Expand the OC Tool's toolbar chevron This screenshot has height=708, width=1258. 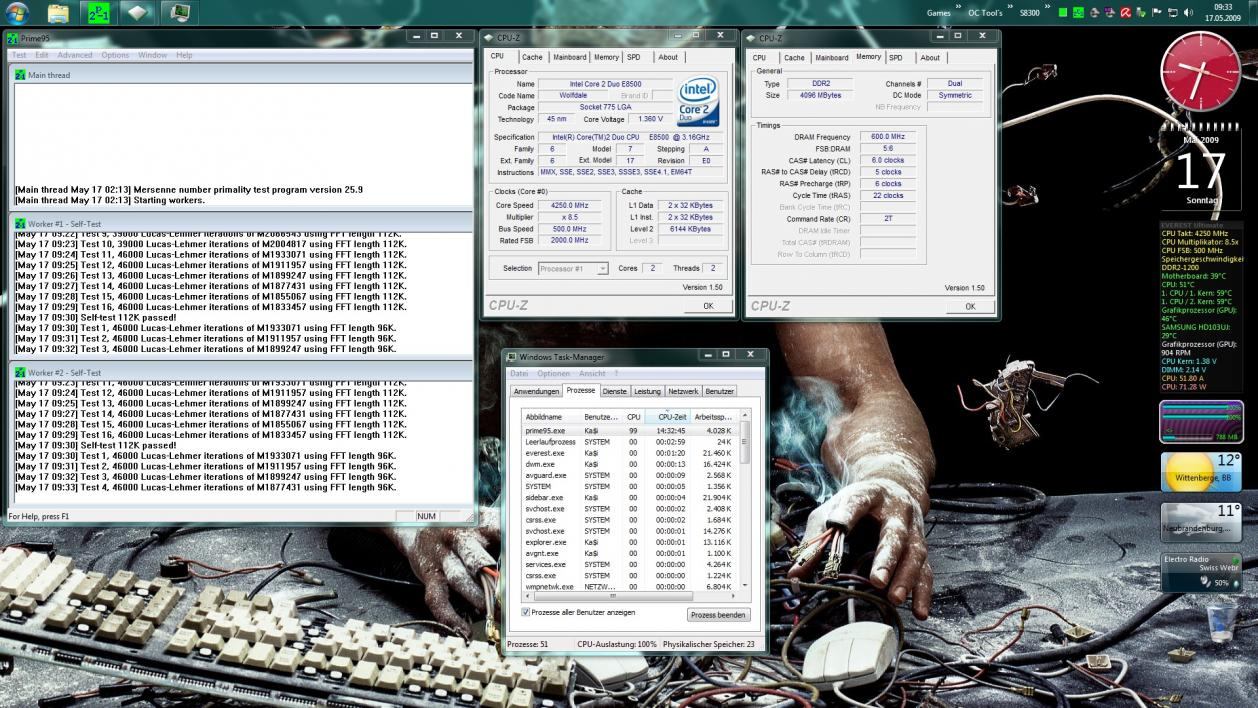pyautogui.click(x=1010, y=8)
